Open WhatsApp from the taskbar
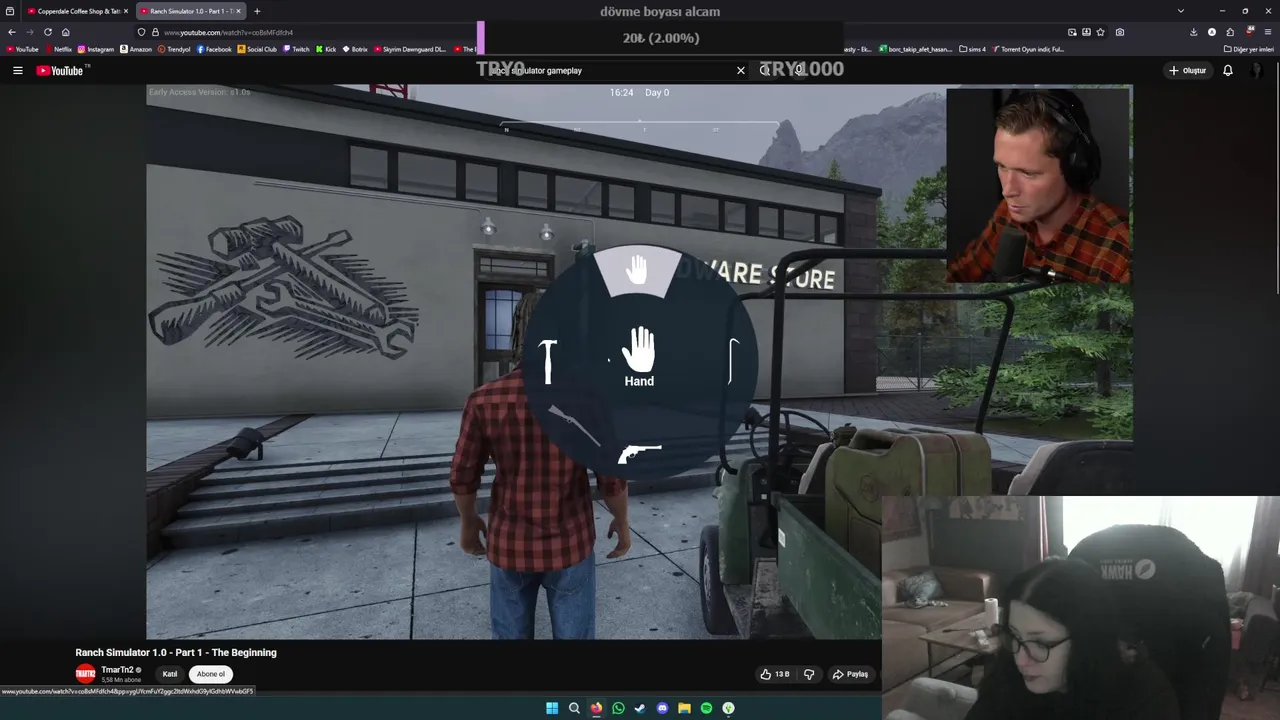This screenshot has width=1280, height=720. (x=618, y=708)
